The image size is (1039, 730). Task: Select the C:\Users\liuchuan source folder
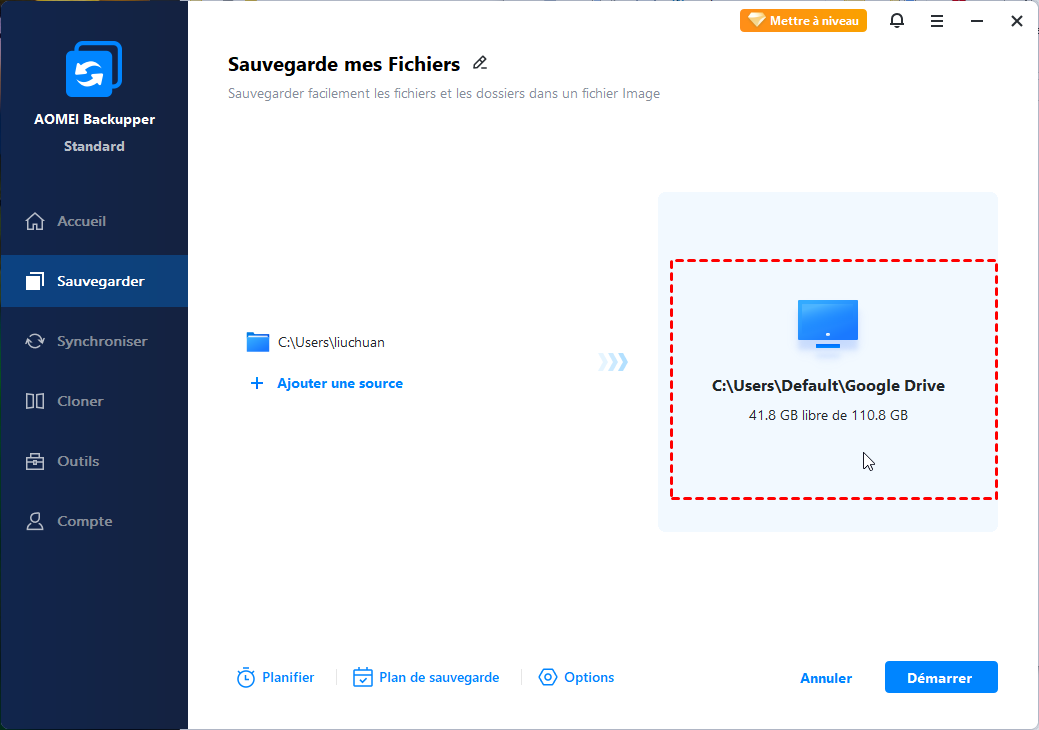[315, 342]
